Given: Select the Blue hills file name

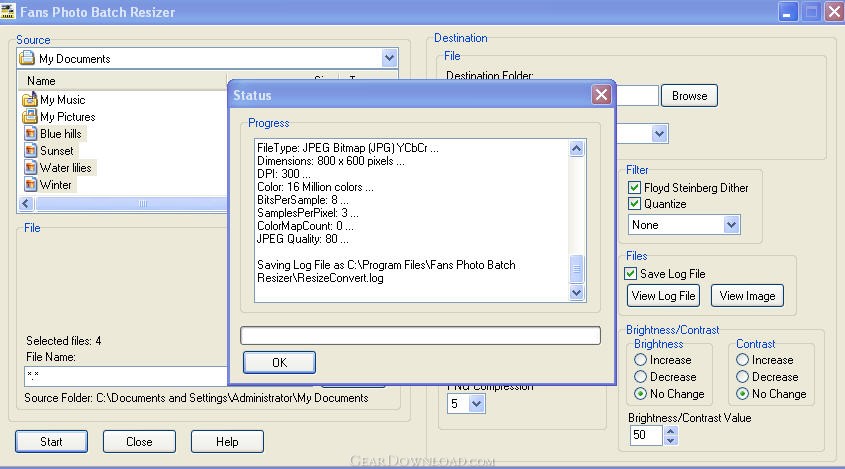Looking at the screenshot, I should [61, 133].
